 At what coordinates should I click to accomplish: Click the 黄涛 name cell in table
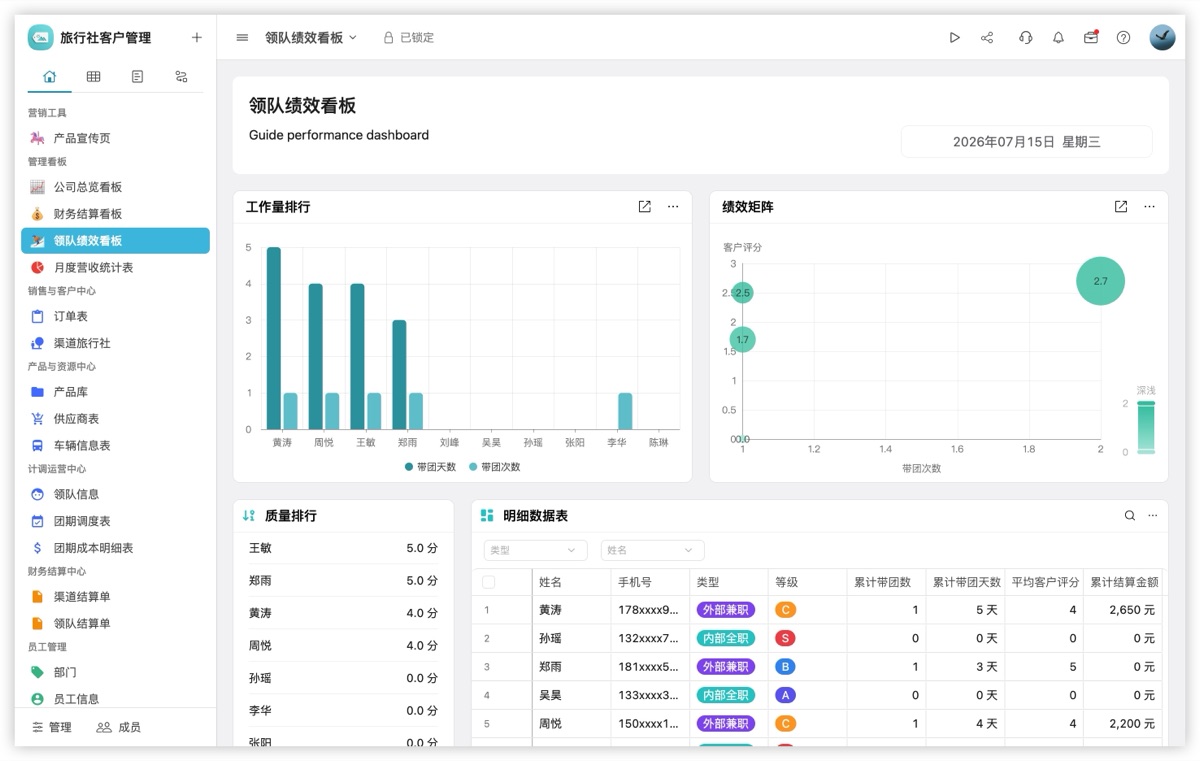pyautogui.click(x=572, y=610)
